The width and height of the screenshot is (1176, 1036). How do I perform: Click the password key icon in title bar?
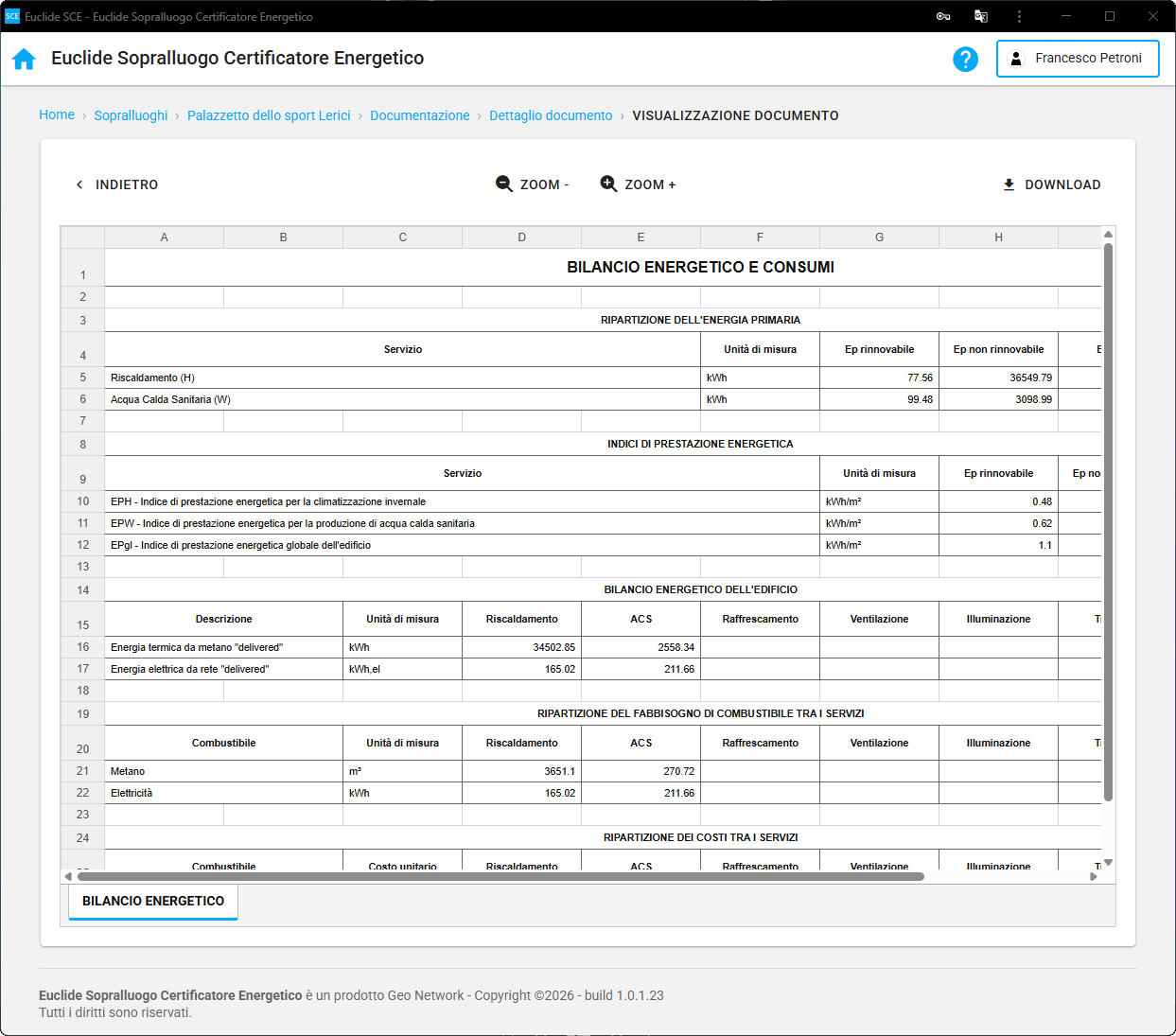[x=943, y=16]
